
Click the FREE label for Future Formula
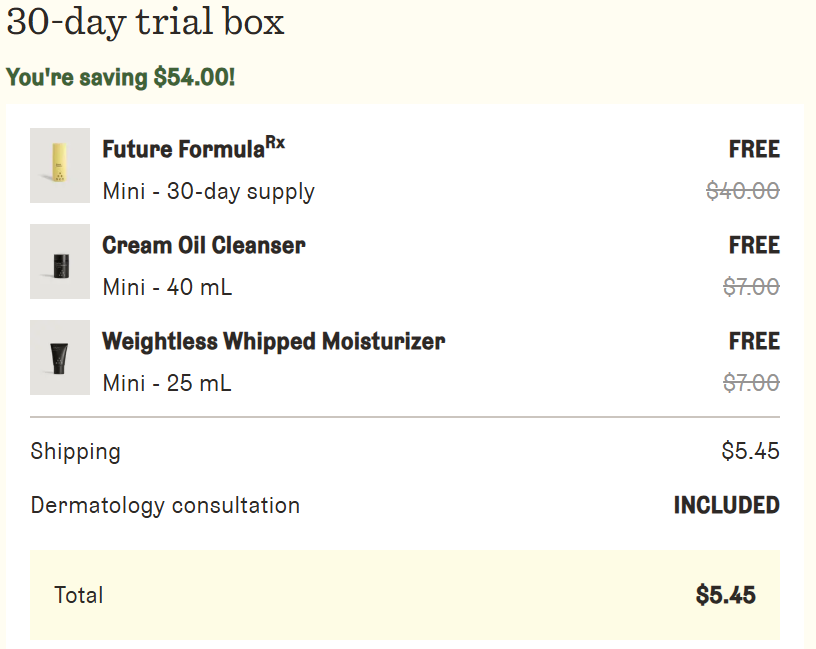[754, 149]
